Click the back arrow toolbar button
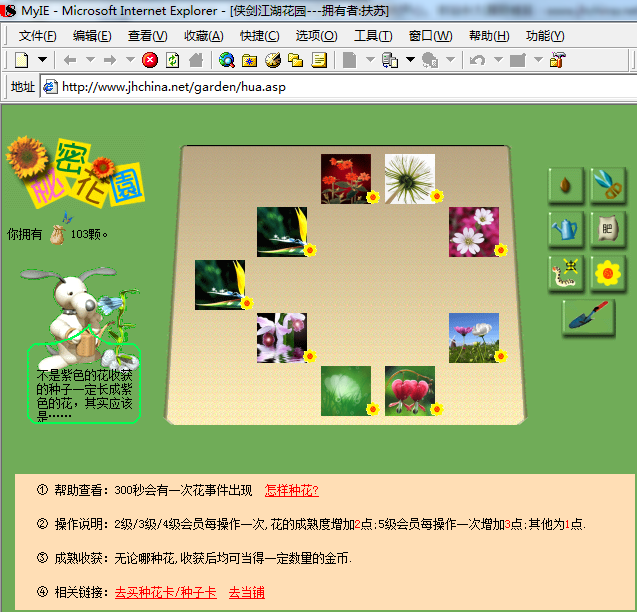This screenshot has height=612, width=637. 70,60
